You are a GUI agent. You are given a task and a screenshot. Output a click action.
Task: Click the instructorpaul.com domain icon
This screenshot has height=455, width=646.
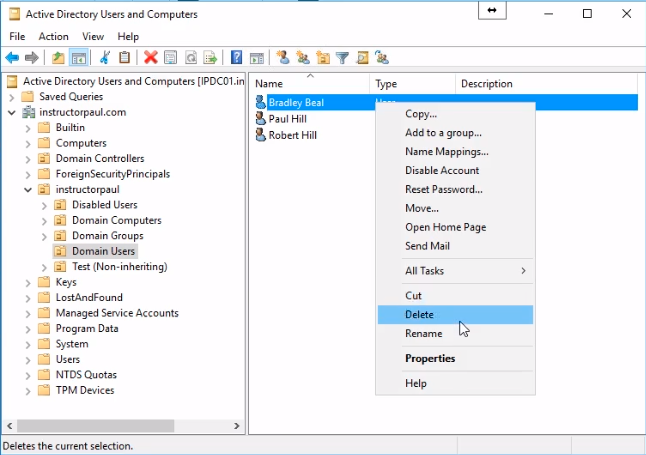[x=28, y=112]
